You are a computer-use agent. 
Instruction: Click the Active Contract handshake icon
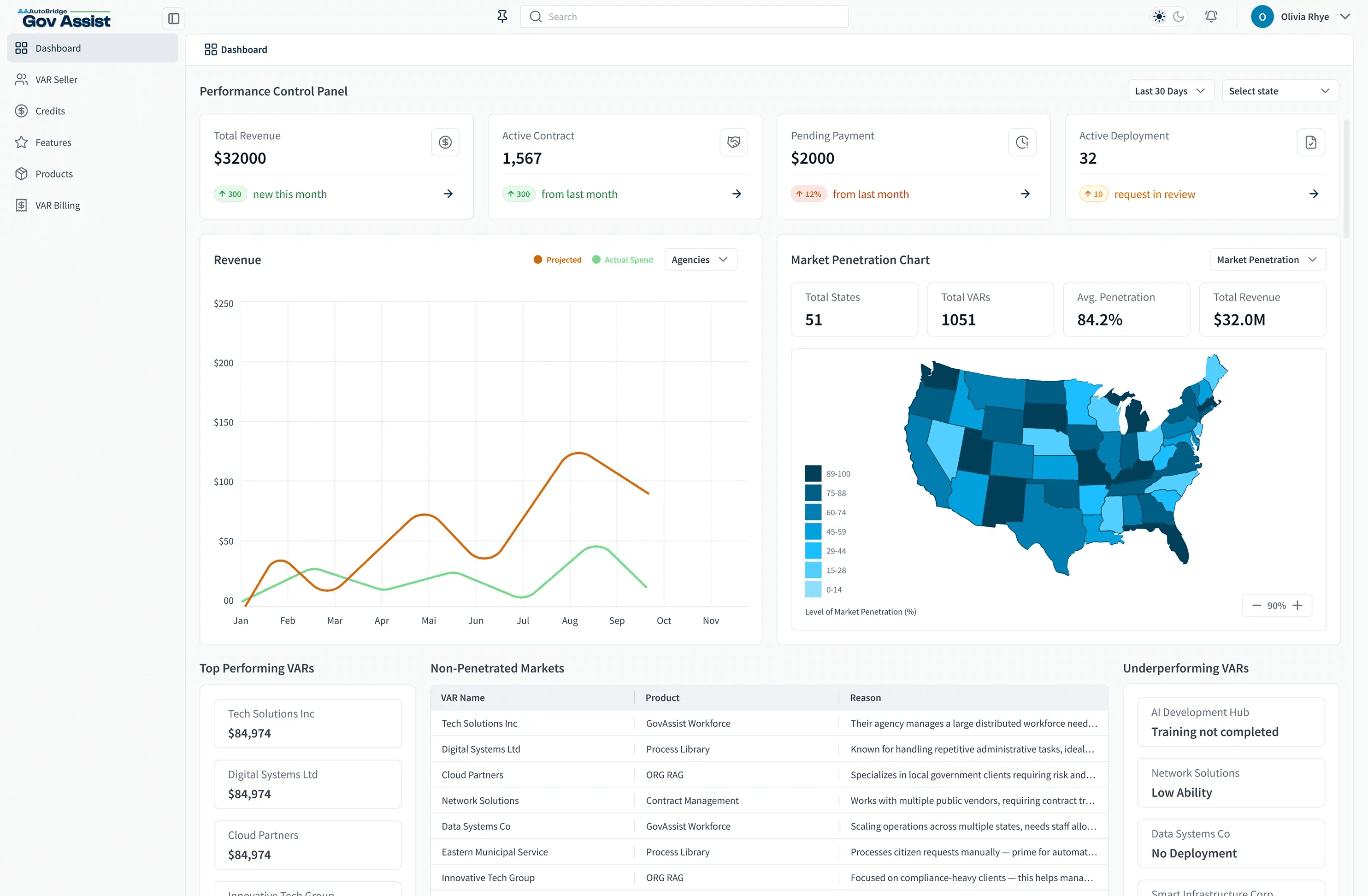click(x=733, y=142)
